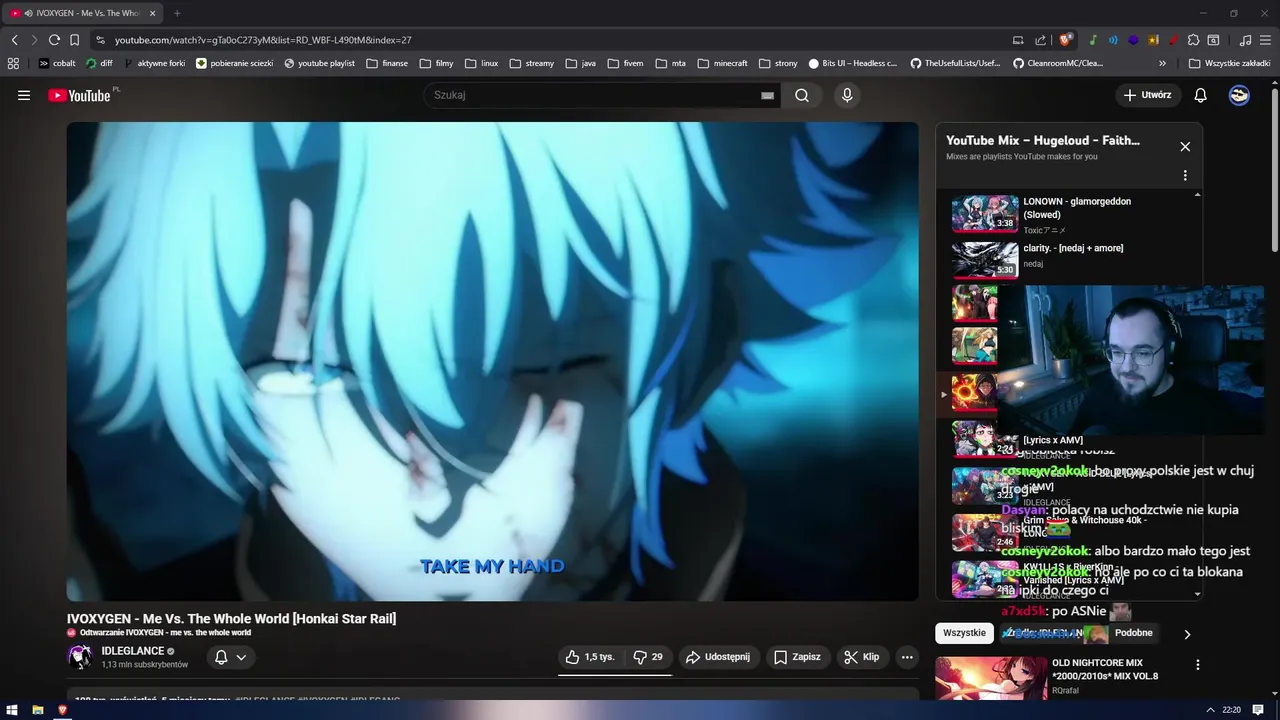The width and height of the screenshot is (1280, 720).
Task: Open the red pen extension
Action: pos(1173,40)
